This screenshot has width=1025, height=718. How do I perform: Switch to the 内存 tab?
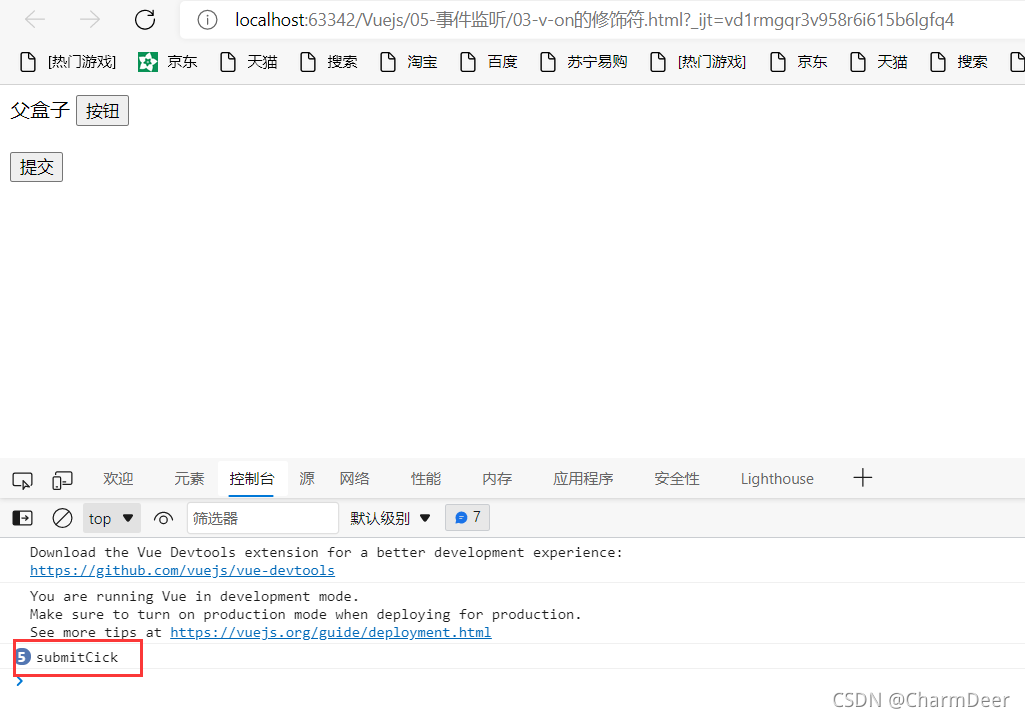tap(497, 479)
